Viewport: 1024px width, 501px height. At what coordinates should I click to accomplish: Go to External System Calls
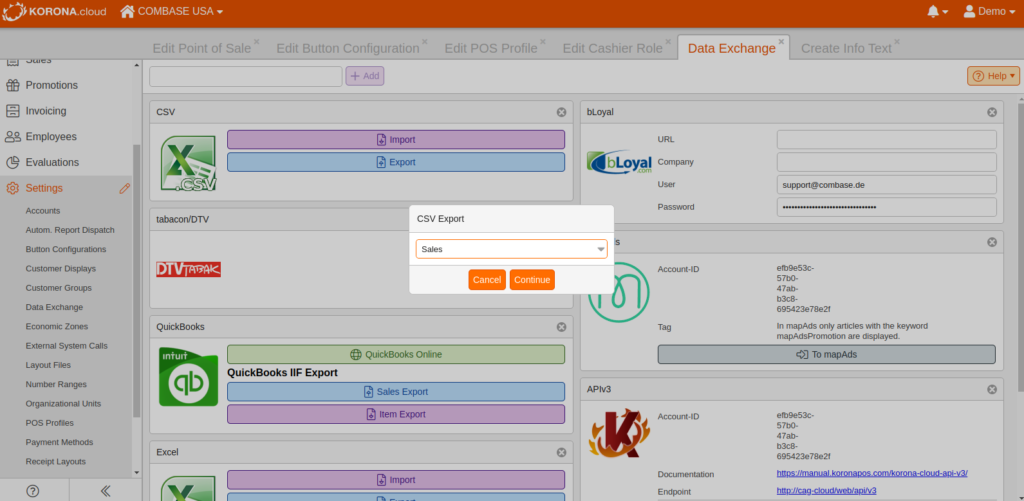(67, 346)
